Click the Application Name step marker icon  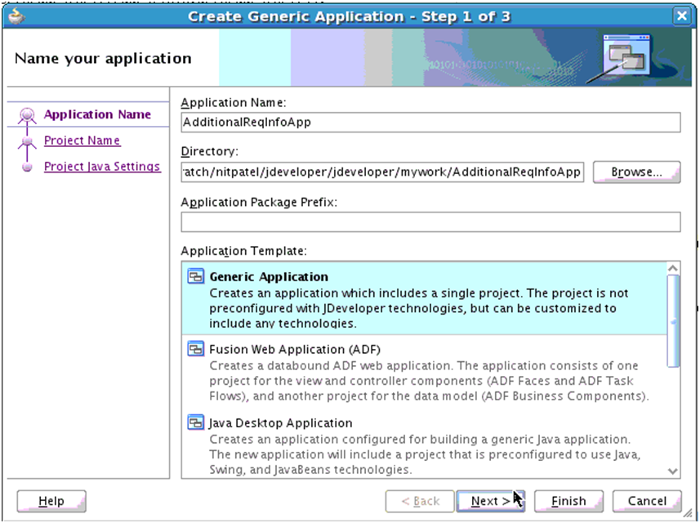pyautogui.click(x=27, y=115)
